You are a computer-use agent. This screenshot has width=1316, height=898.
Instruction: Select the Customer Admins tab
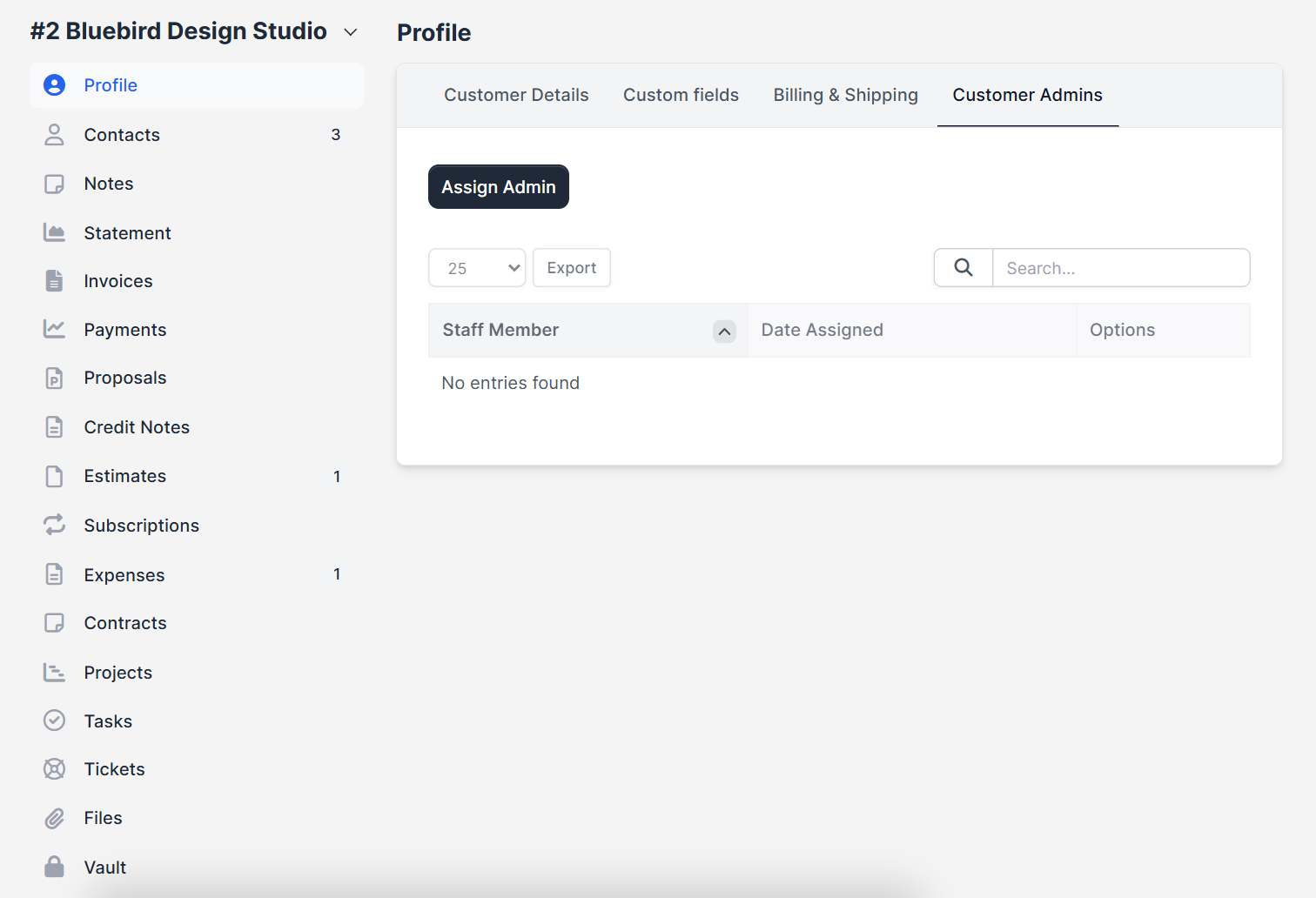tap(1028, 95)
